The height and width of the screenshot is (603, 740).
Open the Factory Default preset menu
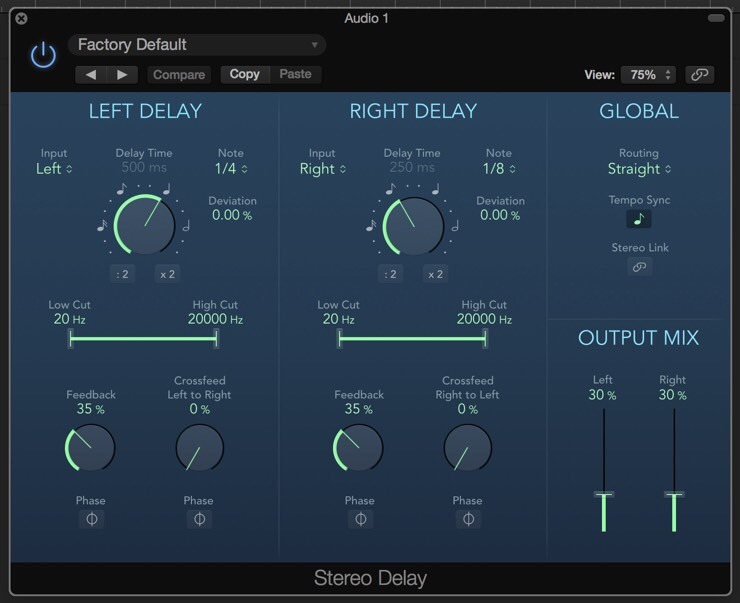point(197,45)
